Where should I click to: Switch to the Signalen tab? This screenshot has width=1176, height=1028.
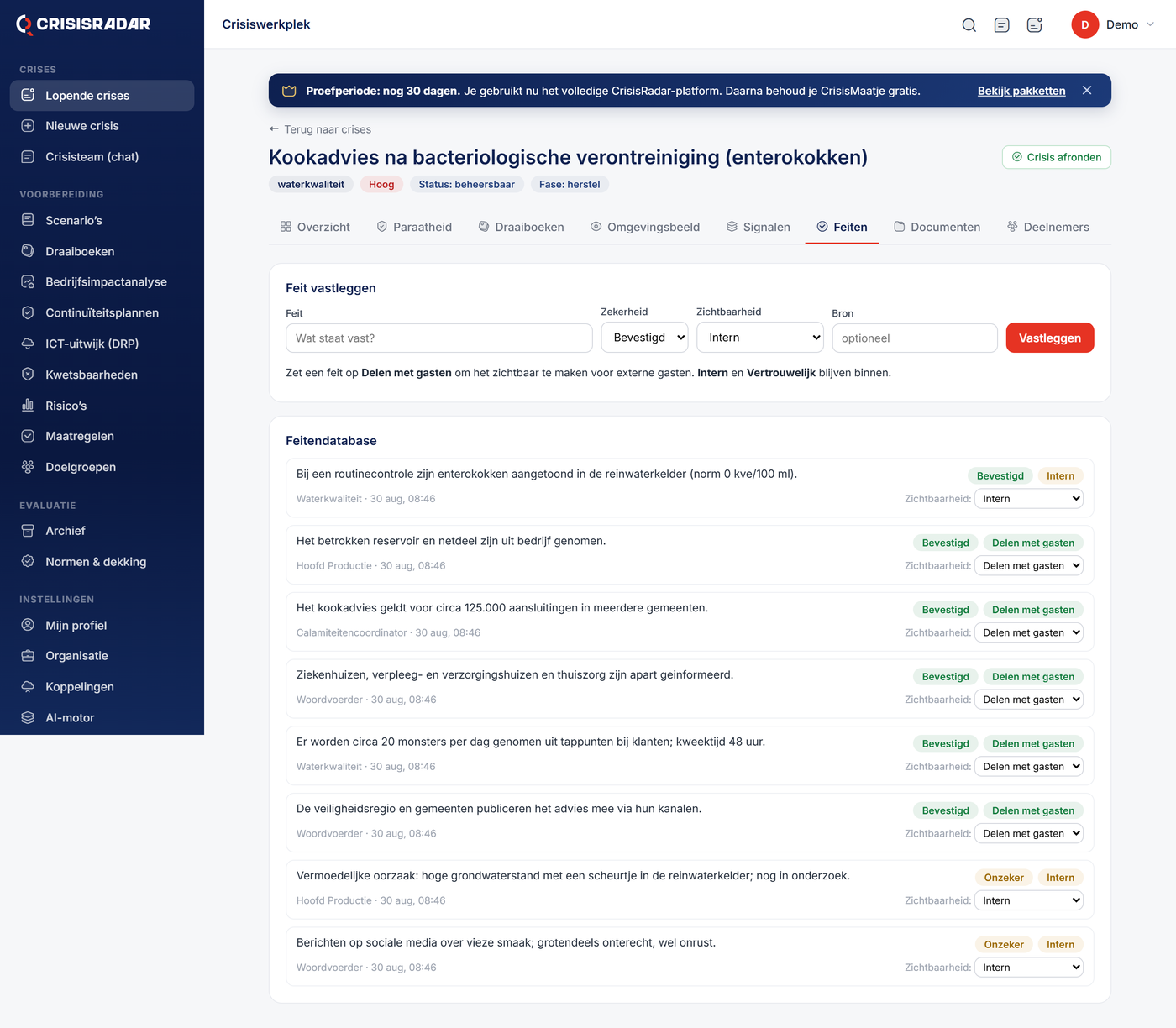(x=758, y=227)
